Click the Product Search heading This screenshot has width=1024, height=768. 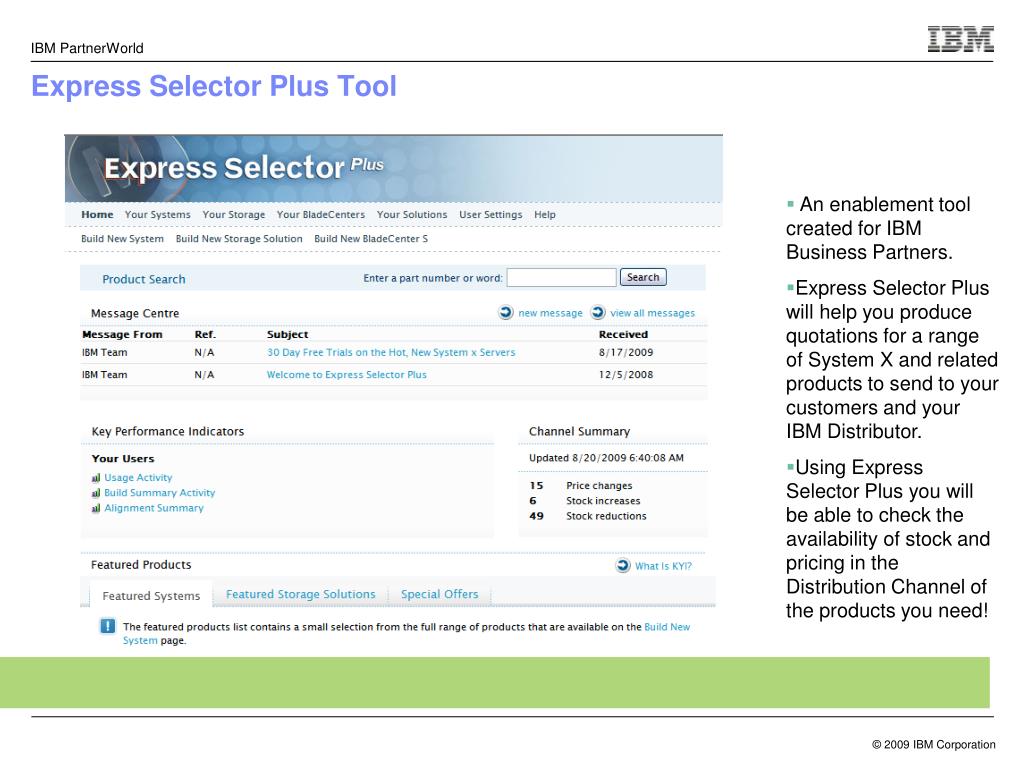(x=144, y=280)
